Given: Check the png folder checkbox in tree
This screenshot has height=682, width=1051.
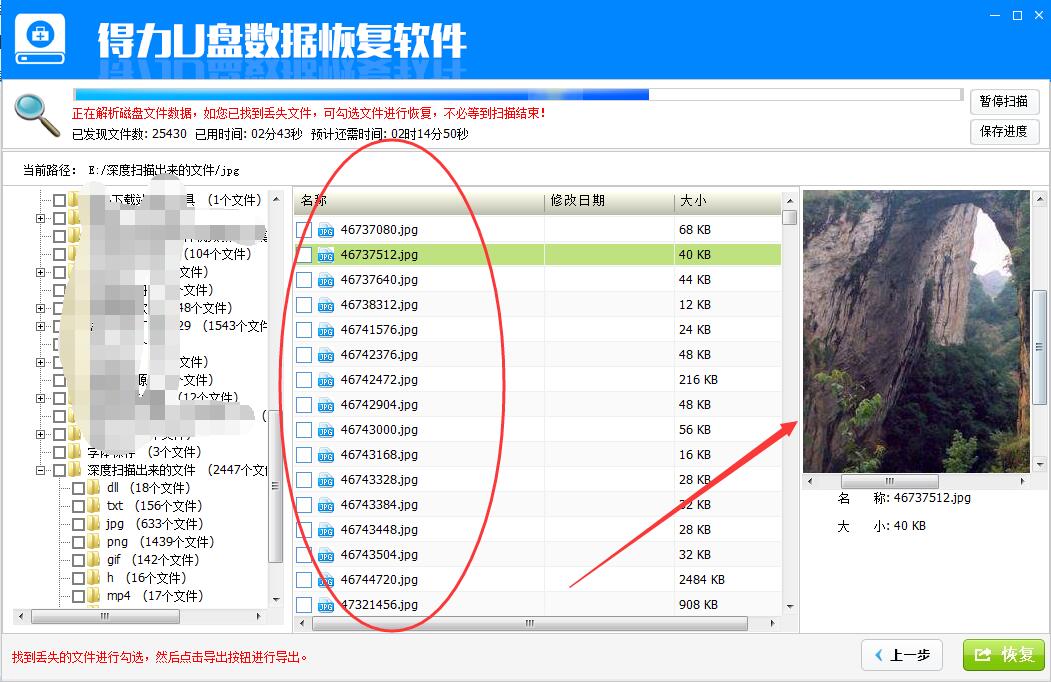Looking at the screenshot, I should pyautogui.click(x=78, y=542).
